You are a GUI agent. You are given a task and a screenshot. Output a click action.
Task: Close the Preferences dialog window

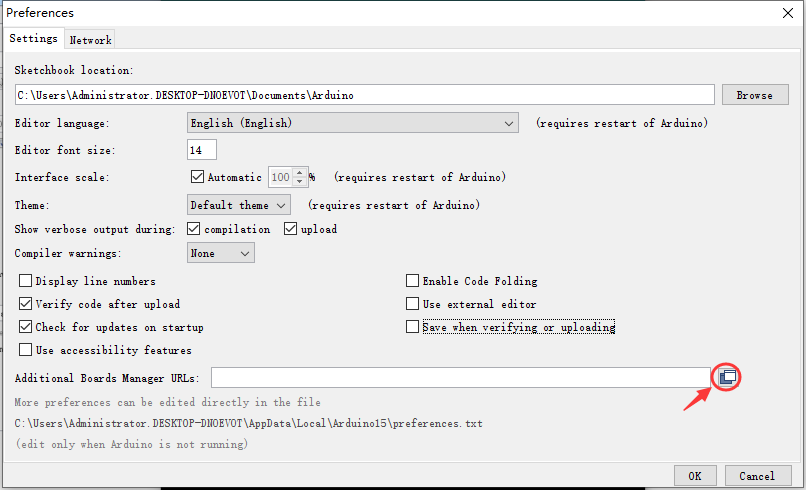(787, 13)
